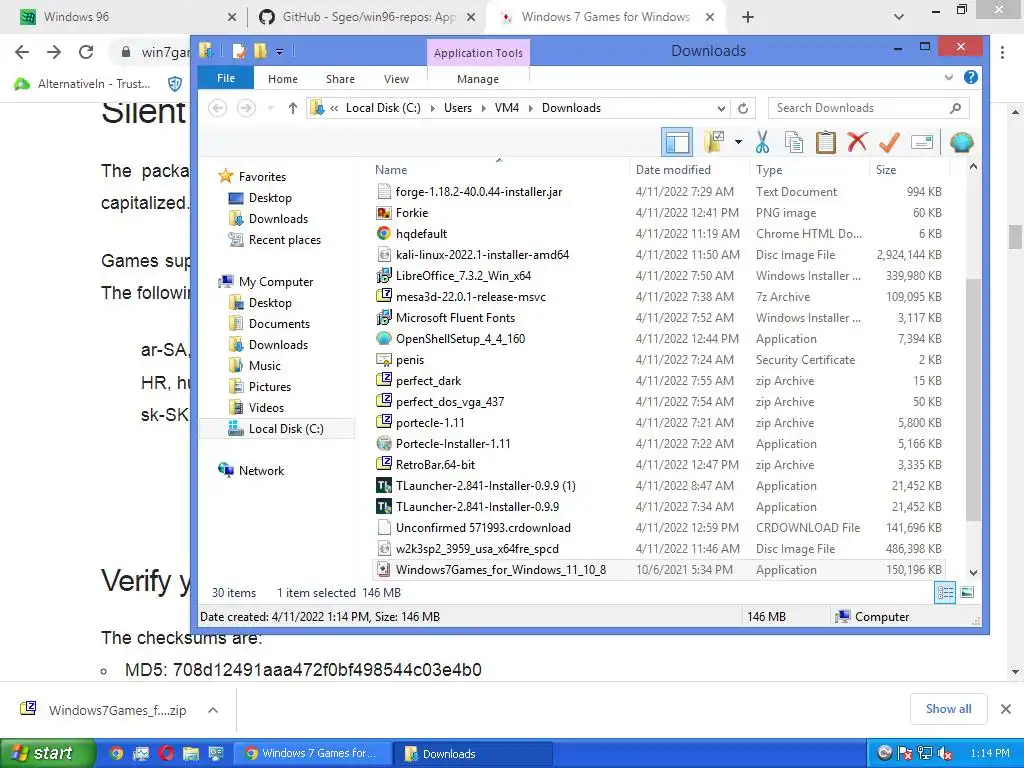Open the Manage ribbon tab

coord(477,79)
